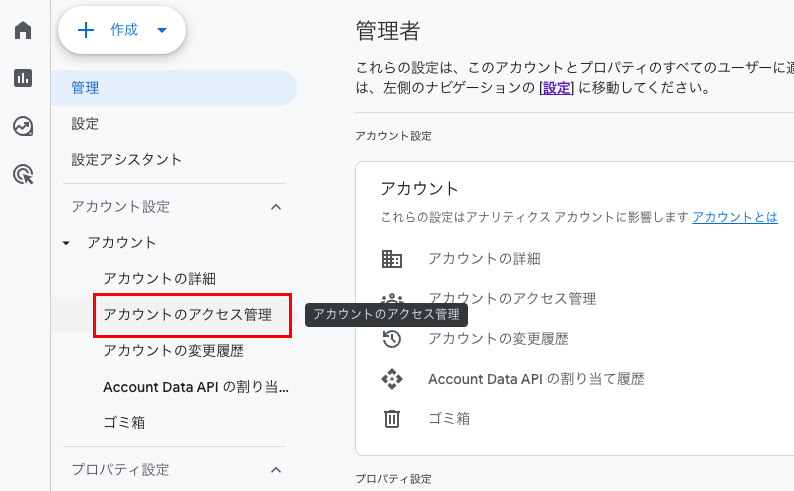This screenshot has width=794, height=491.
Task: Follow the アカウントとは link
Action: click(735, 217)
